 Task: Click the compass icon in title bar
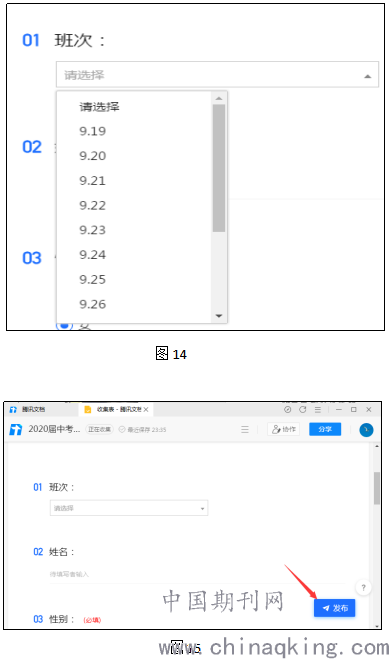tap(287, 409)
